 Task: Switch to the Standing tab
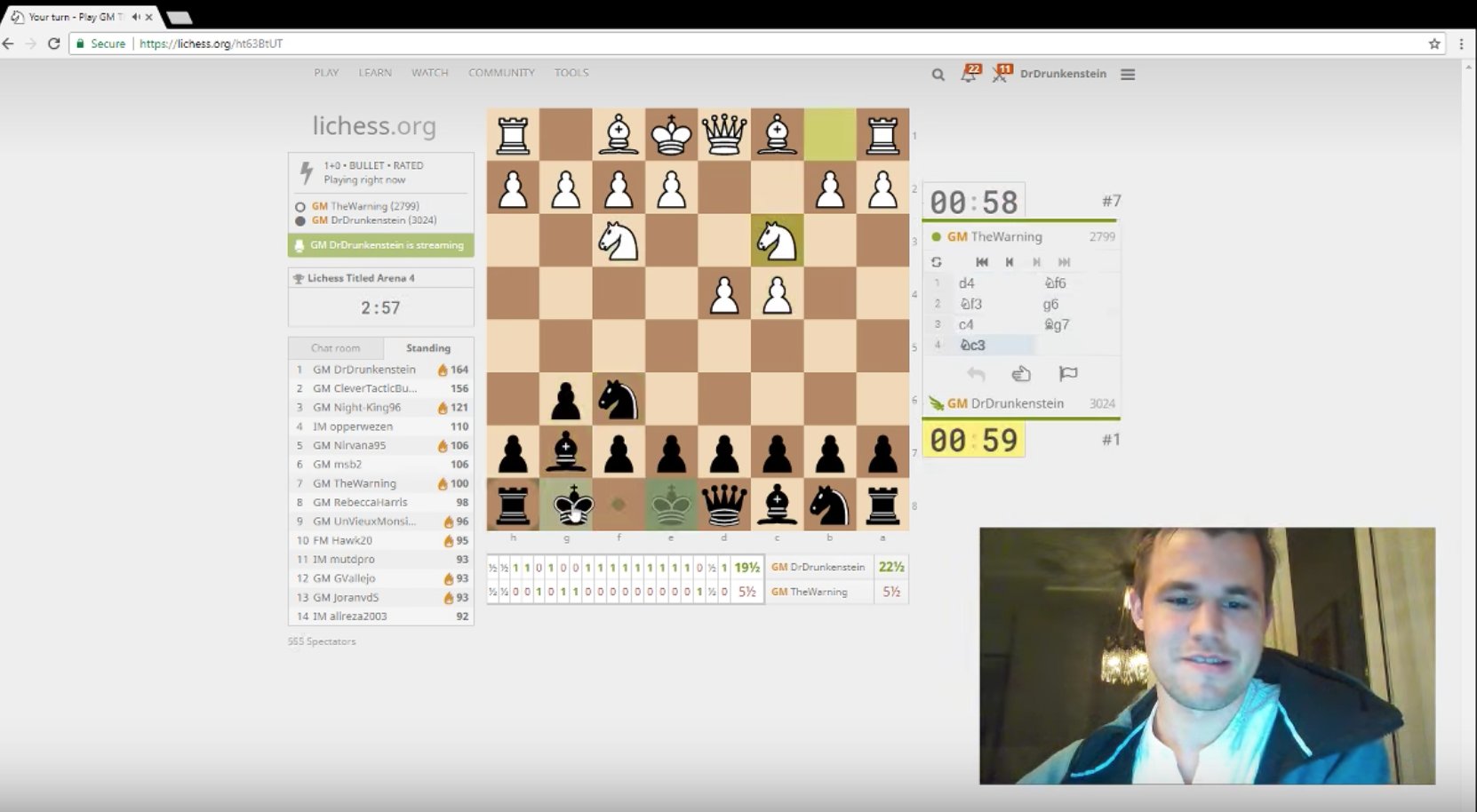coord(428,348)
